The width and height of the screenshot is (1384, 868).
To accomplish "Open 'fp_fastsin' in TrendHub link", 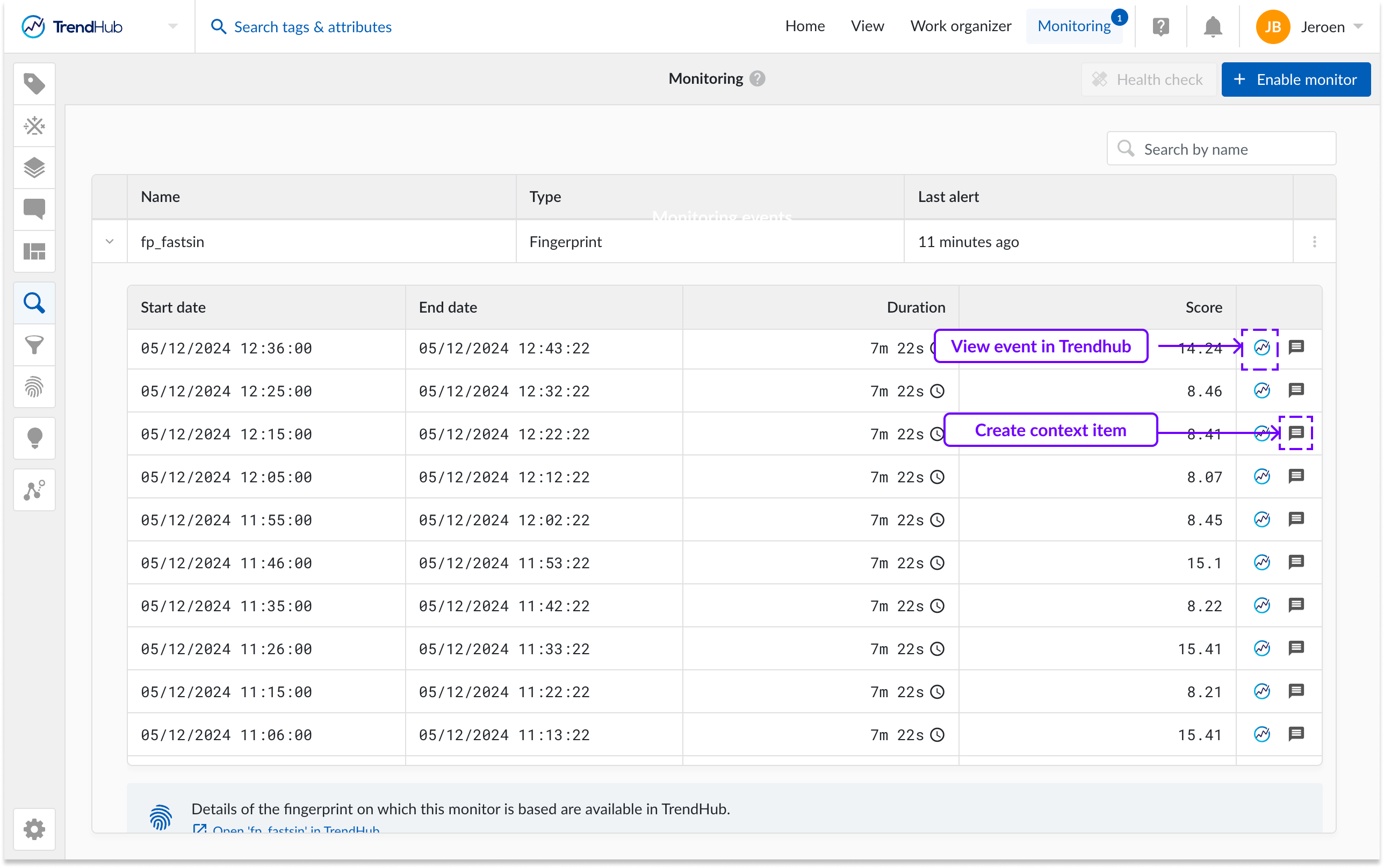I will [295, 830].
